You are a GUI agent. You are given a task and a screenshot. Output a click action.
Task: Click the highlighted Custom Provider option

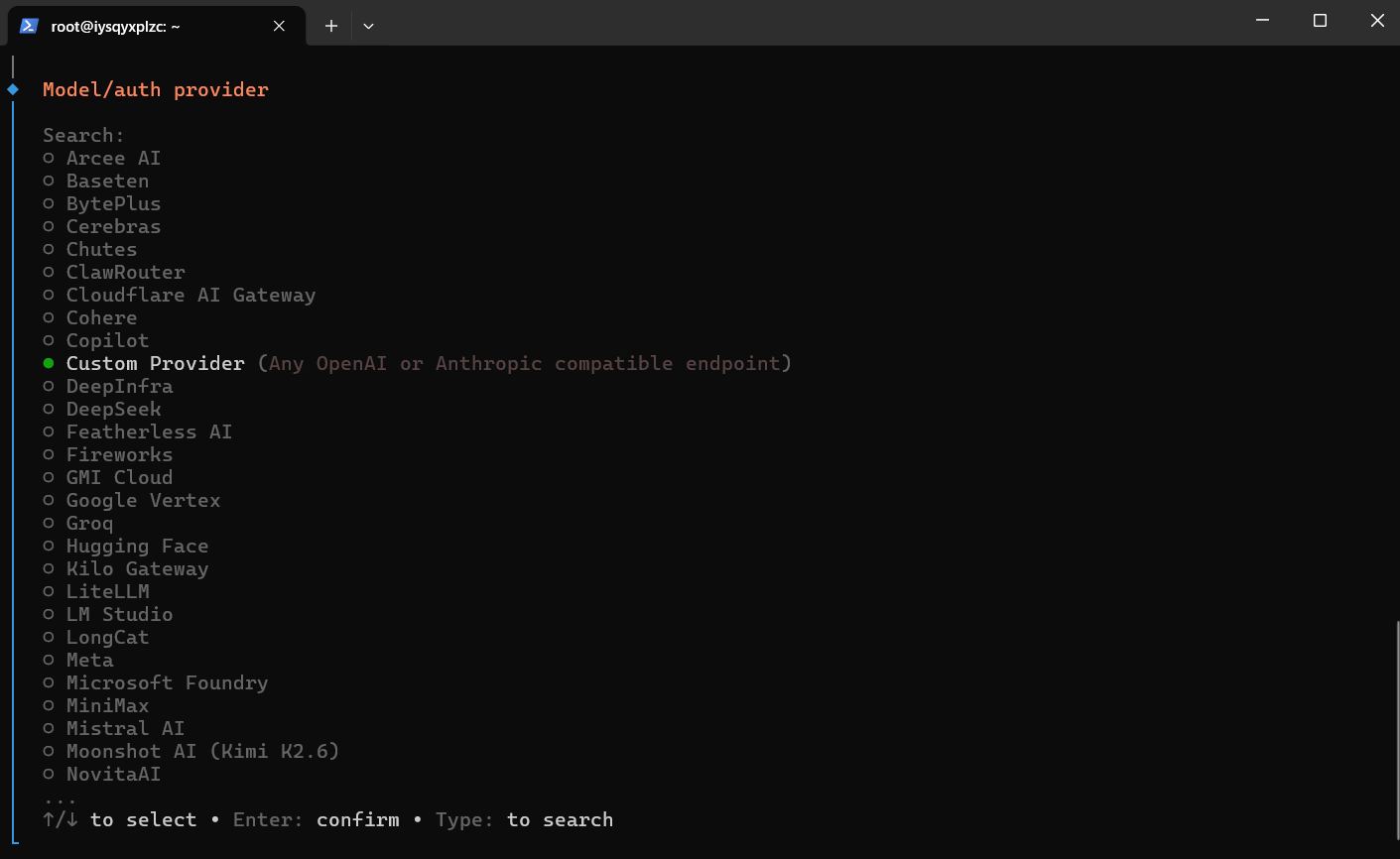(418, 363)
